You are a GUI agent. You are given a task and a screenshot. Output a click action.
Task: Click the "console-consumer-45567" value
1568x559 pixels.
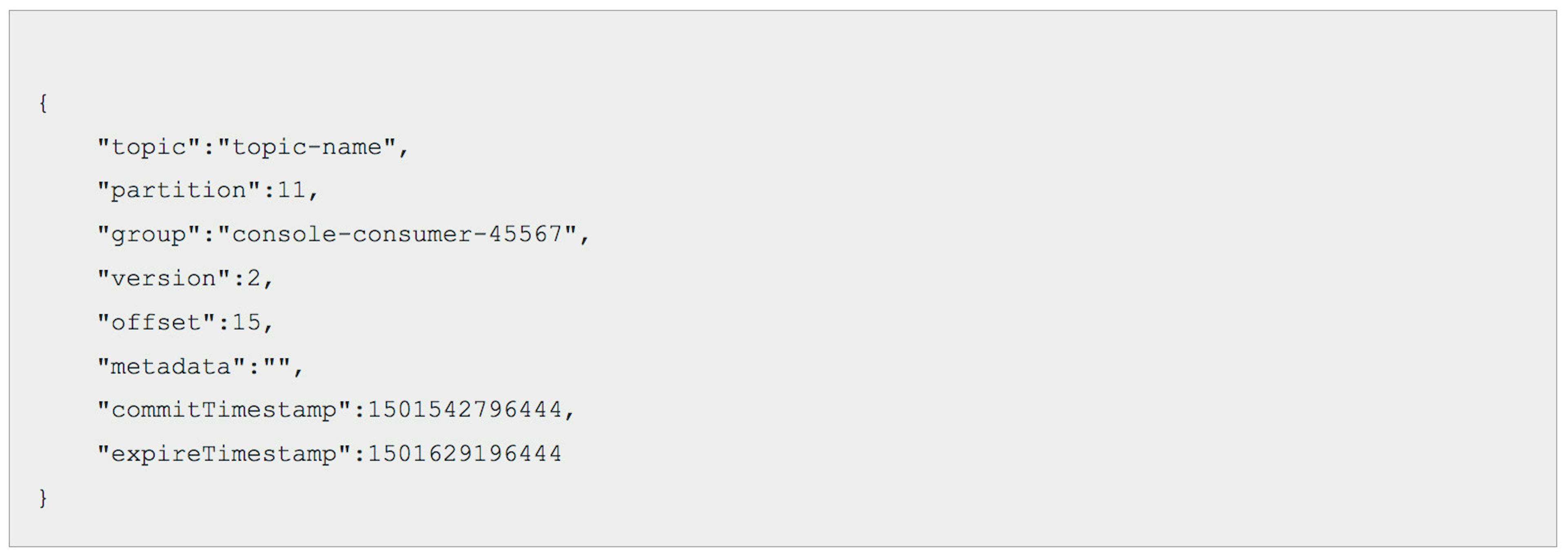[x=397, y=234]
